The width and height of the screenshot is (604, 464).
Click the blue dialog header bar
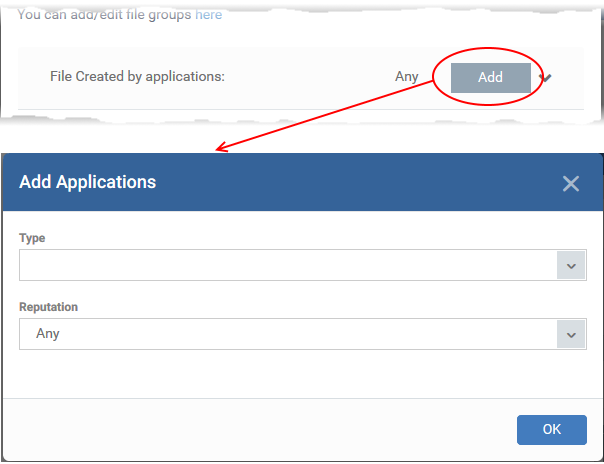point(302,182)
